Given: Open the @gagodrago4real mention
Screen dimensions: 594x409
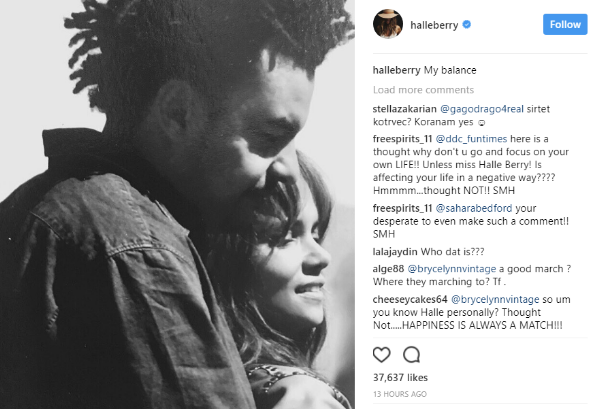Looking at the screenshot, I should pos(481,109).
